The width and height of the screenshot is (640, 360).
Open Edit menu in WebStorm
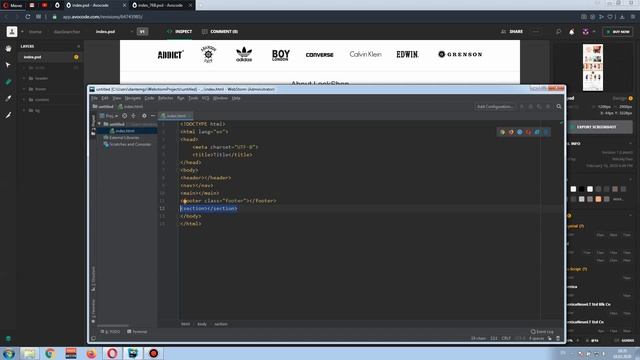pyautogui.click(x=105, y=98)
